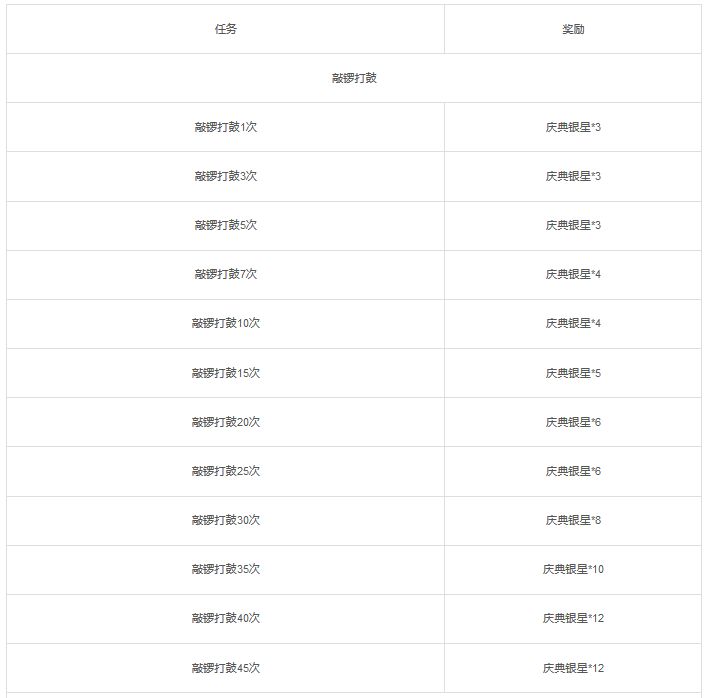Screen dimensions: 705x698
Task: Click the 敲锣打鼓35次 task cell
Action: (226, 569)
